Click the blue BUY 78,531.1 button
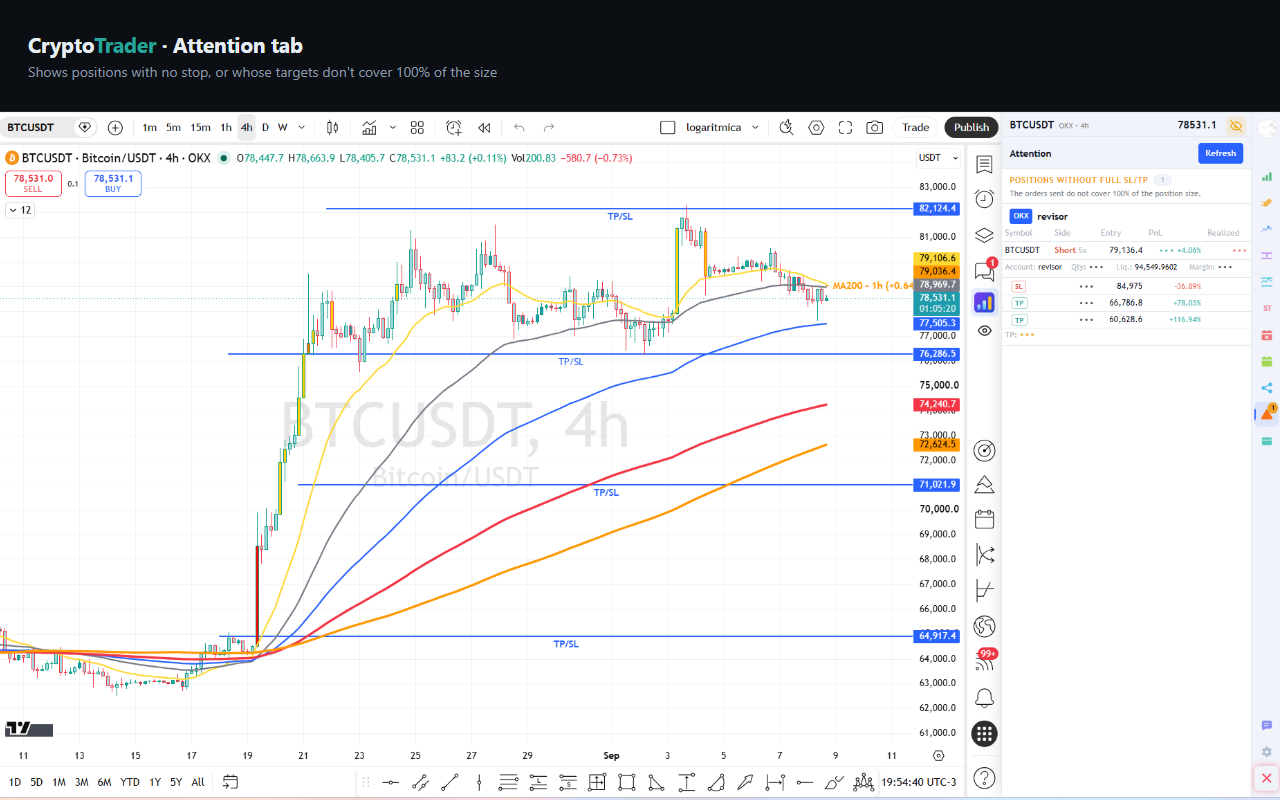Screen dimensions: 1280x800 pyautogui.click(x=113, y=183)
